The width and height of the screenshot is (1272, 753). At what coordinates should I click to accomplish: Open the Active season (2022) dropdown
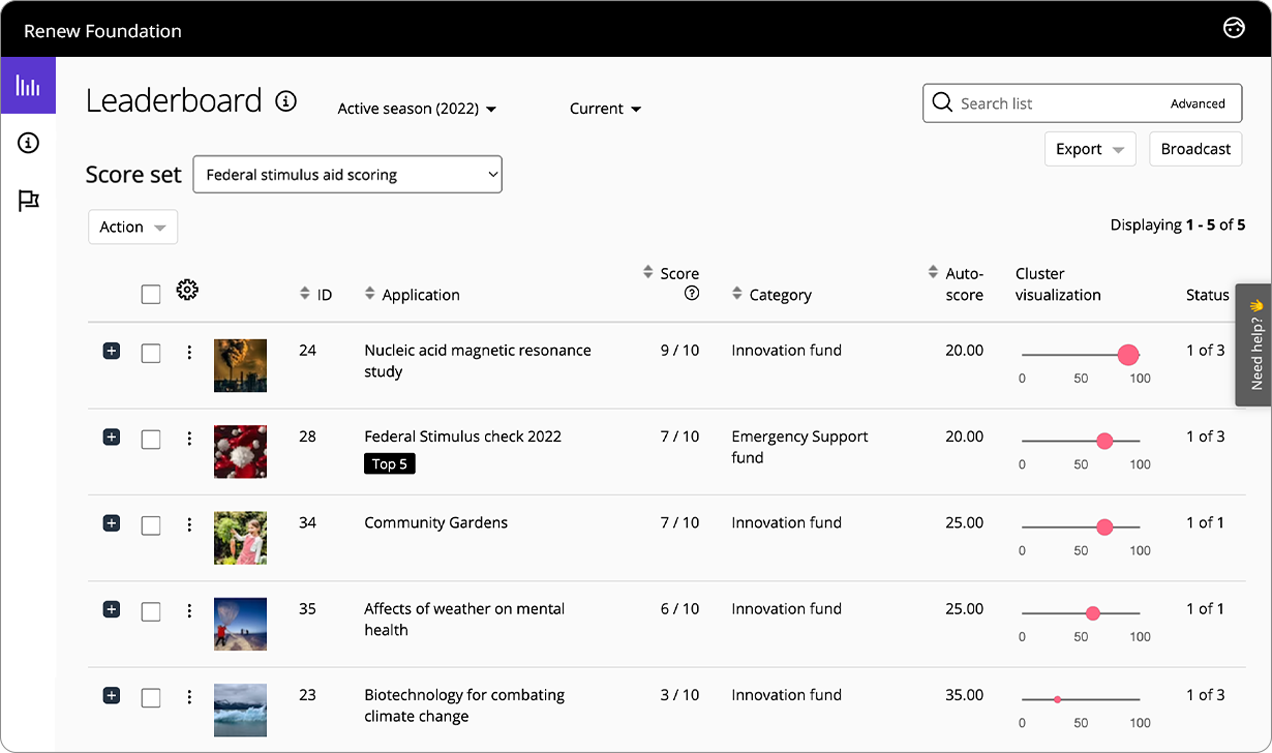tap(416, 108)
